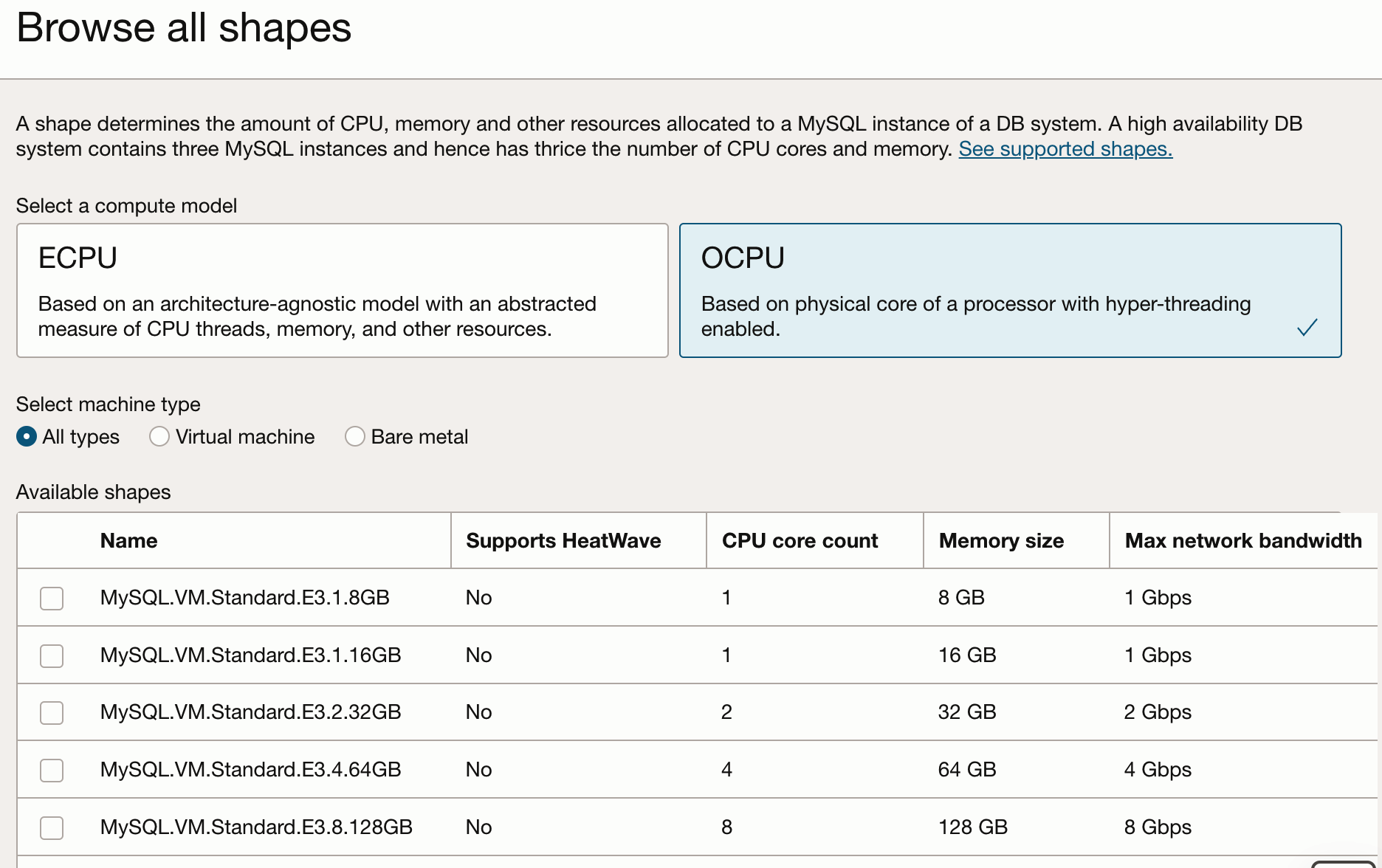Check the MySQL.VM.Standard.E3.4.64GB checkbox
Viewport: 1382px width, 868px height.
[51, 770]
